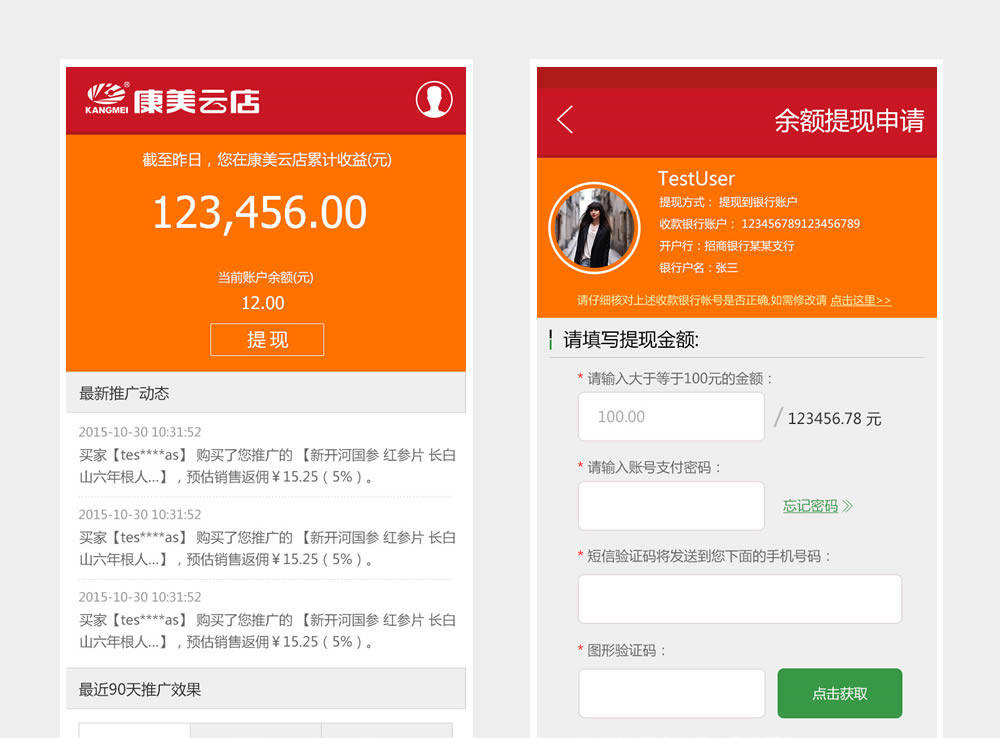Click the 最近90天推广效果 section header
Viewport: 1000px width, 738px height.
266,689
